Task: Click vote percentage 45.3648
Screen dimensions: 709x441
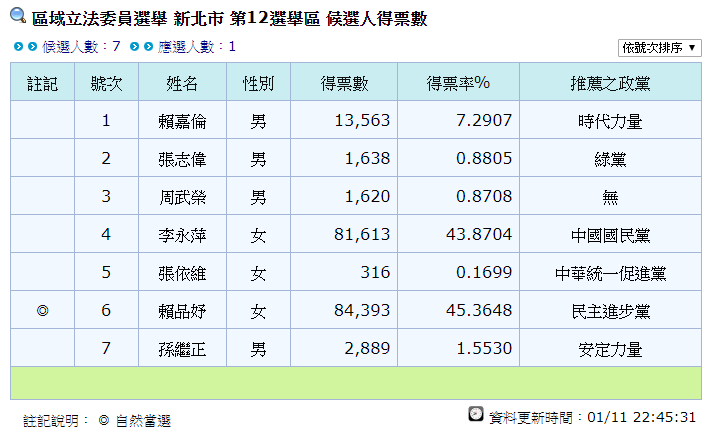Action: 479,311
